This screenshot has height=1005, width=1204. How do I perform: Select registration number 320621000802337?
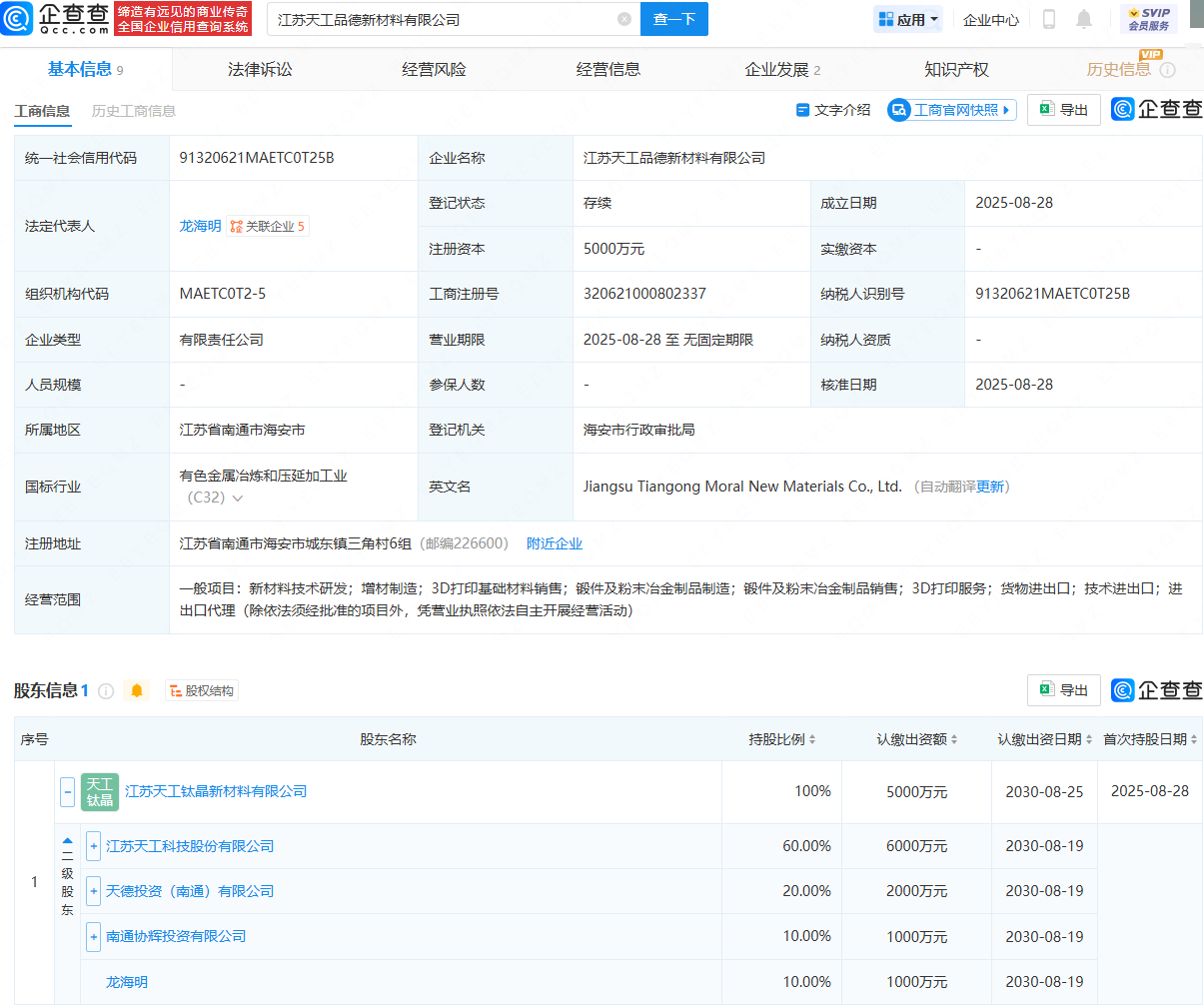644,294
